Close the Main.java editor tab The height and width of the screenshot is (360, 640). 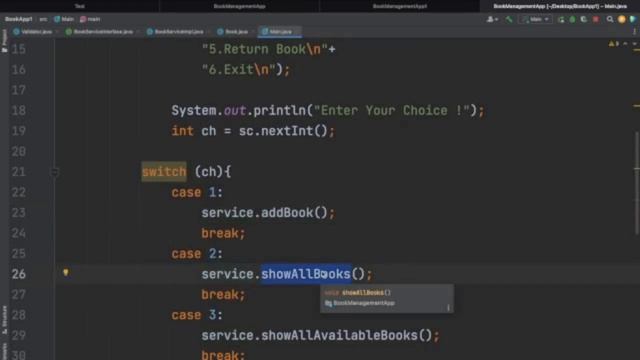tap(297, 31)
